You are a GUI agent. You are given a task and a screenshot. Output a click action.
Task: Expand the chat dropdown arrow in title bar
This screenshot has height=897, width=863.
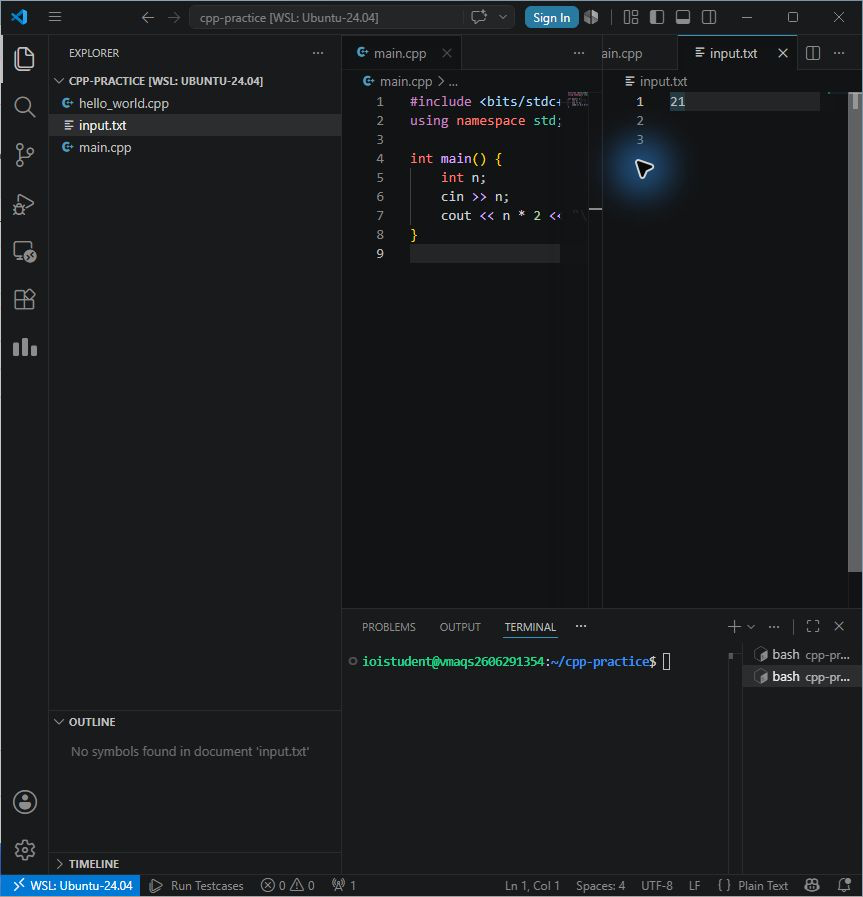click(503, 17)
